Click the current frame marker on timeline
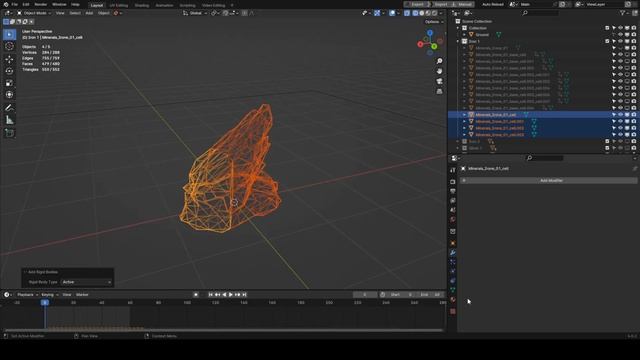Screen dimensions: 640x360 (x=45, y=302)
